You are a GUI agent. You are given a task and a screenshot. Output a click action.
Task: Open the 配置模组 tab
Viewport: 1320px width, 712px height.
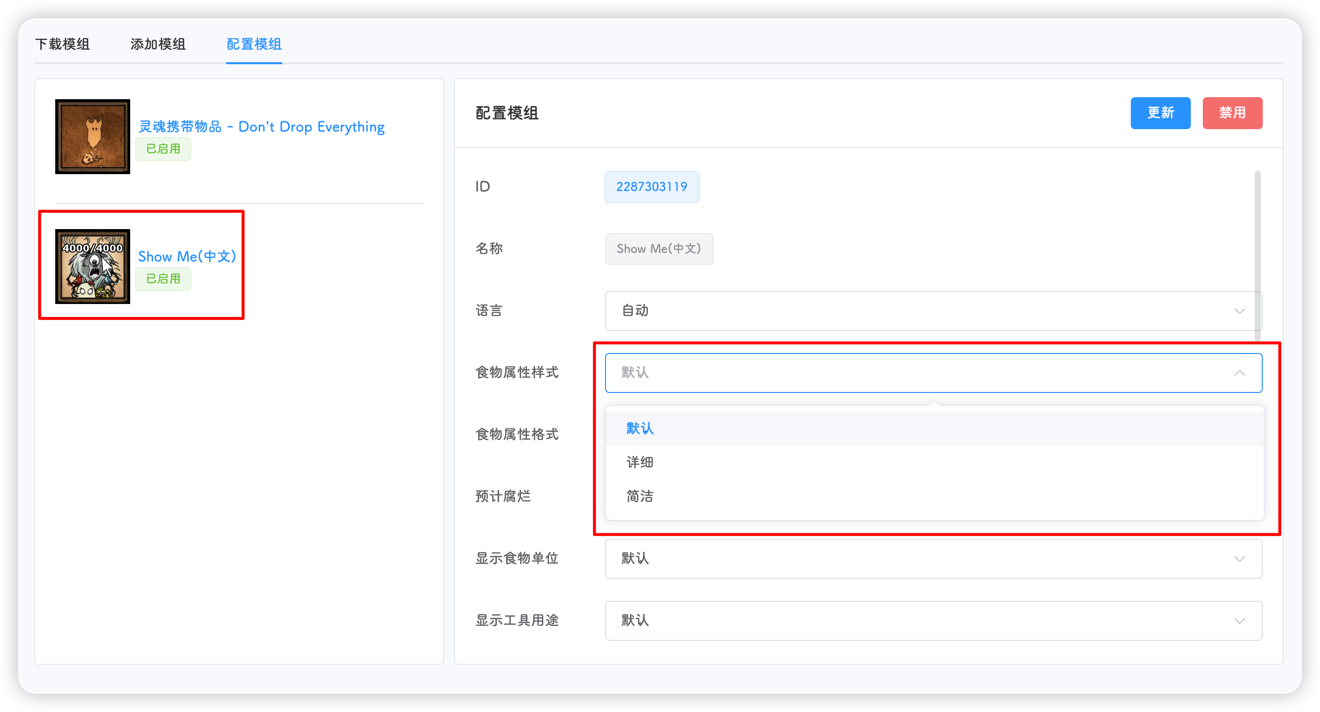point(253,44)
